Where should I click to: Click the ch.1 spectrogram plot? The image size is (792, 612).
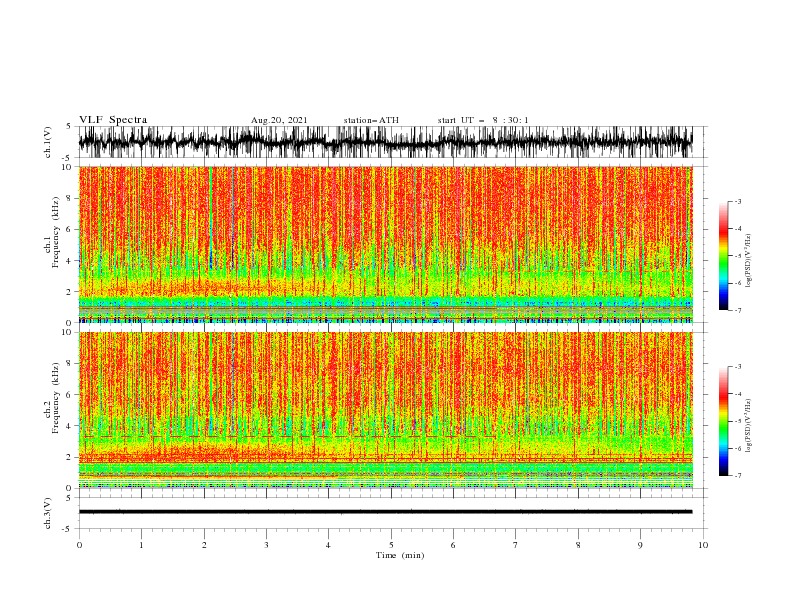tap(385, 244)
